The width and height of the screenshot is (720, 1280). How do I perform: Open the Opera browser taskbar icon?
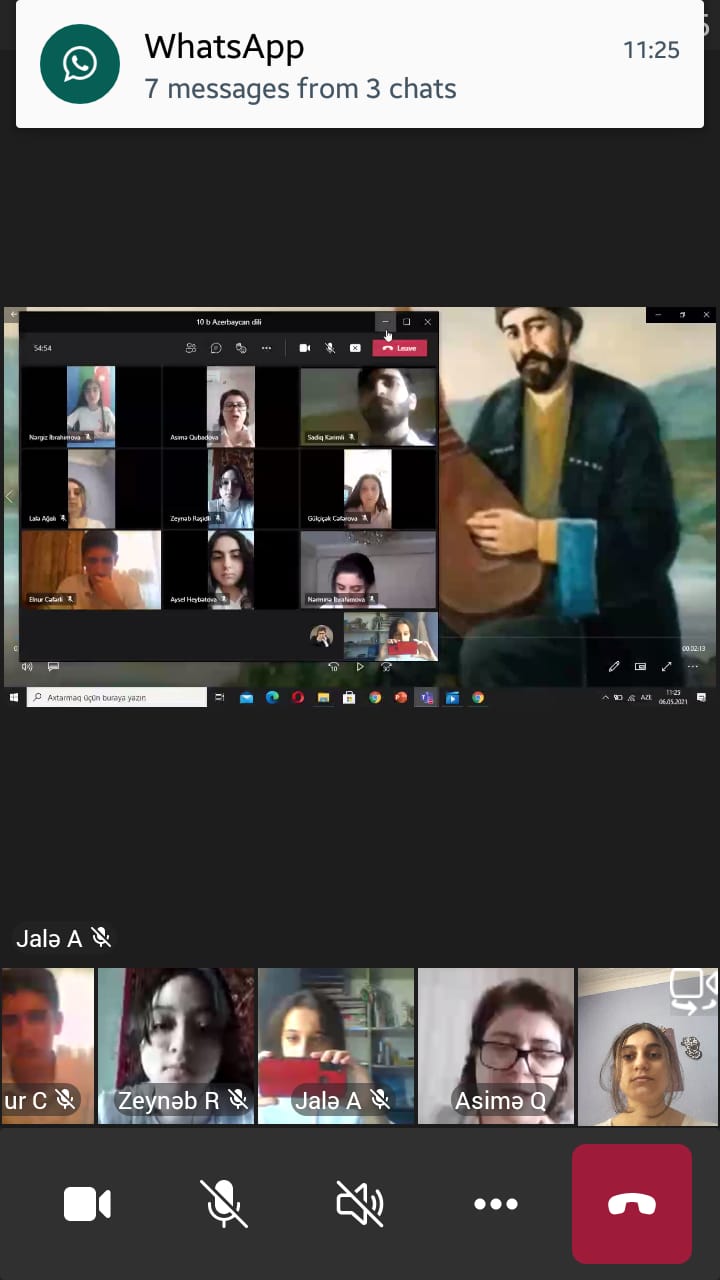point(298,697)
